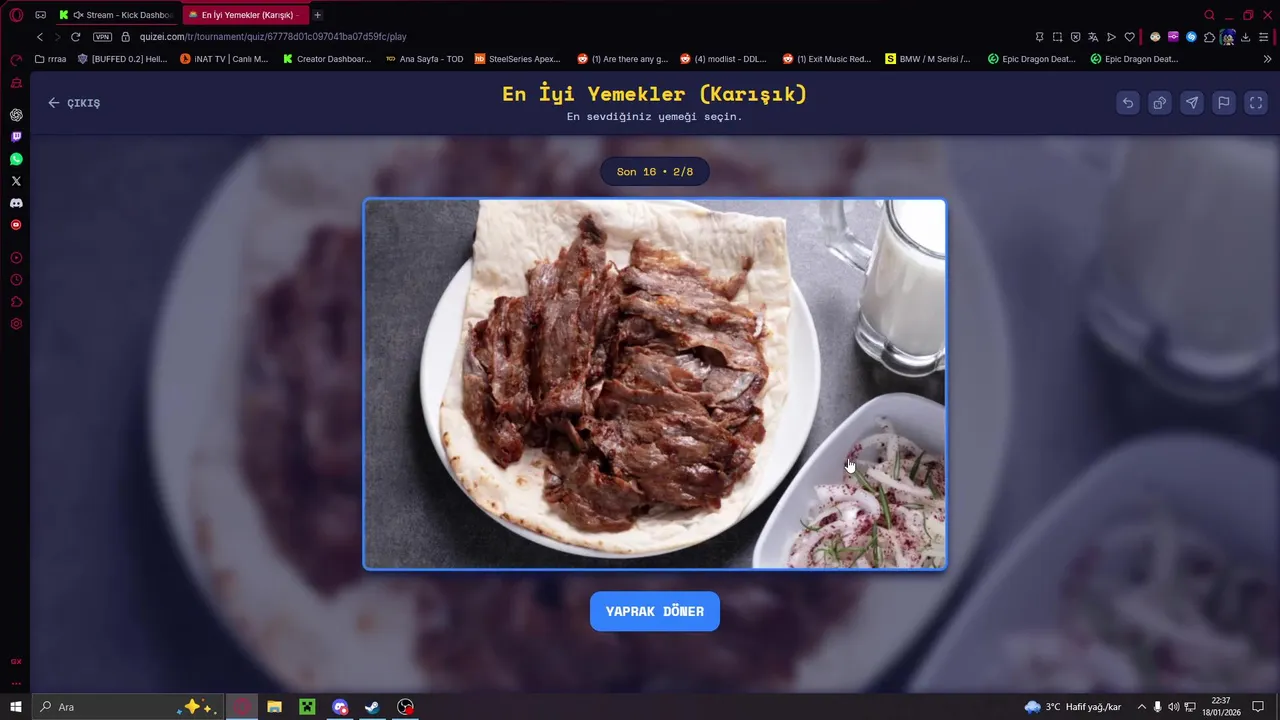
Task: Click the YAPRAK DÖNER button
Action: pos(655,611)
